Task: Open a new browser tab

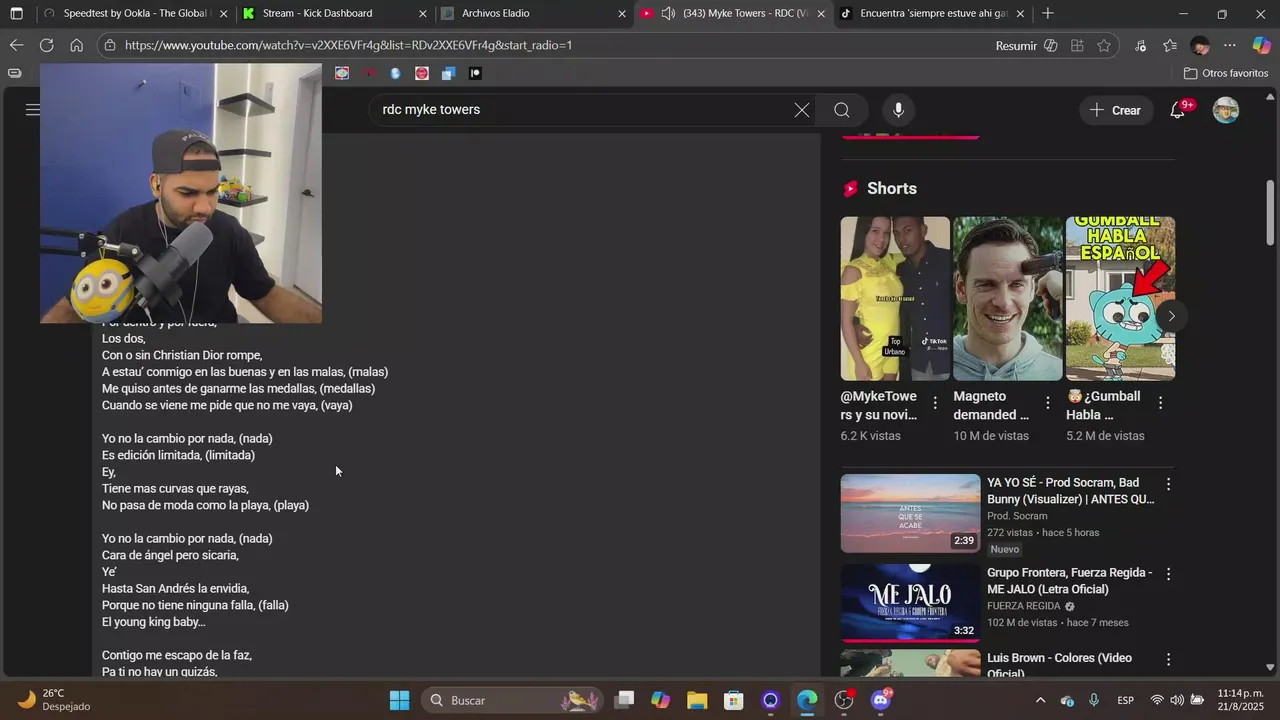Action: pos(1047,14)
